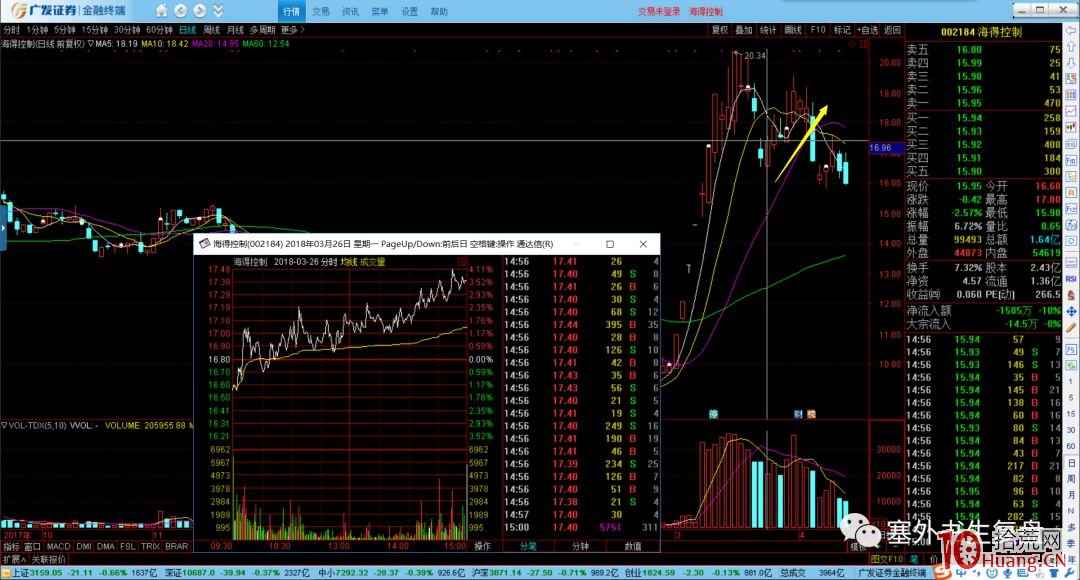The image size is (1080, 580).
Task: Select the DMI indicator
Action: pyautogui.click(x=84, y=546)
